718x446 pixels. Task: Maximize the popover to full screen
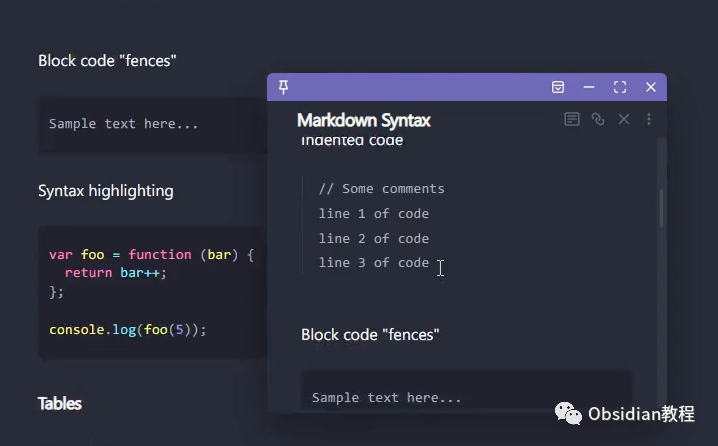(x=620, y=87)
